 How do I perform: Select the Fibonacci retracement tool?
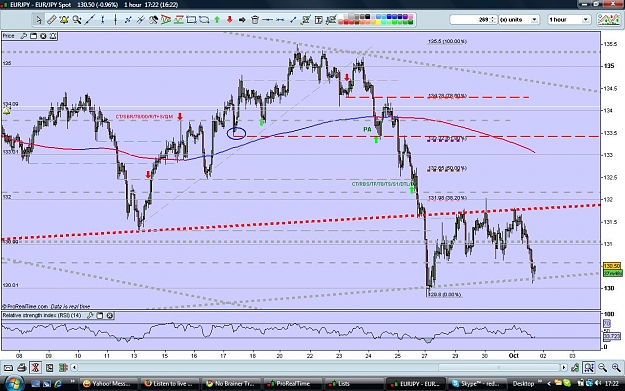point(179,20)
